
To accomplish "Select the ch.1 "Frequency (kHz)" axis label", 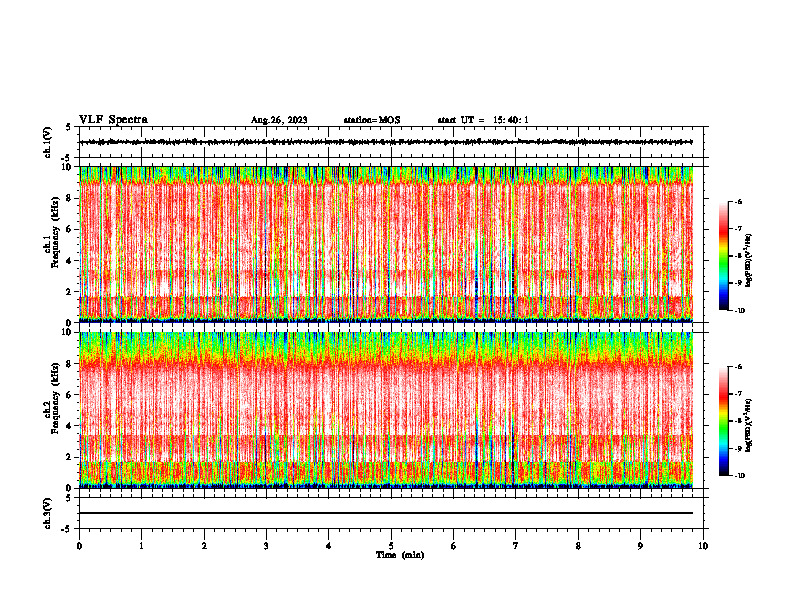I will coord(55,232).
